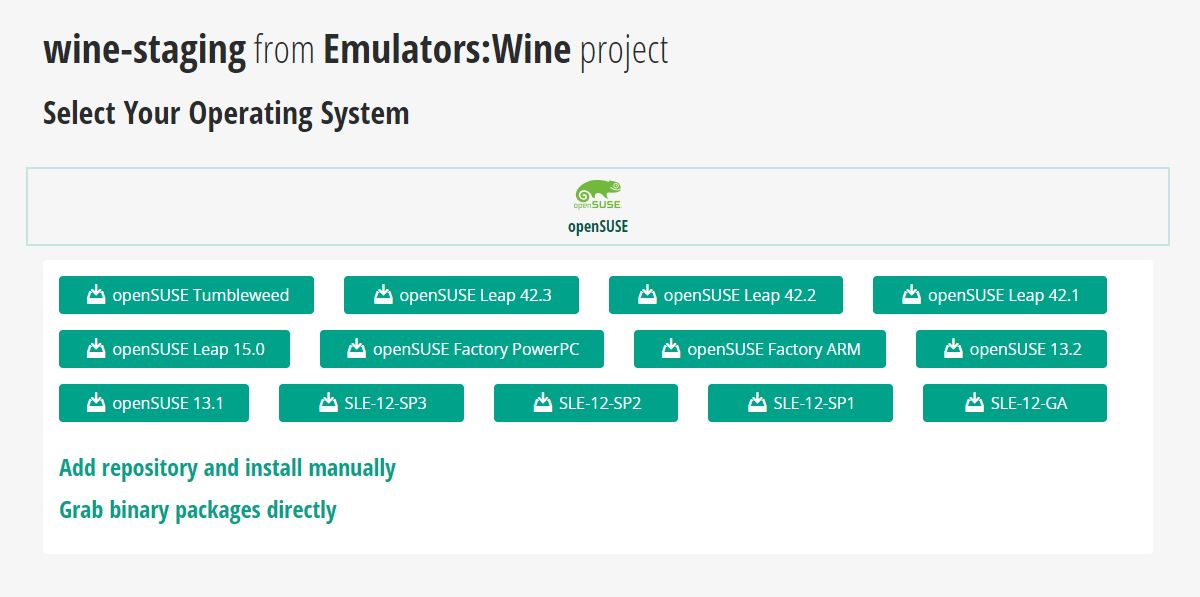Click the openSUSE 13.2 button
This screenshot has height=597, width=1200.
pyautogui.click(x=1011, y=349)
